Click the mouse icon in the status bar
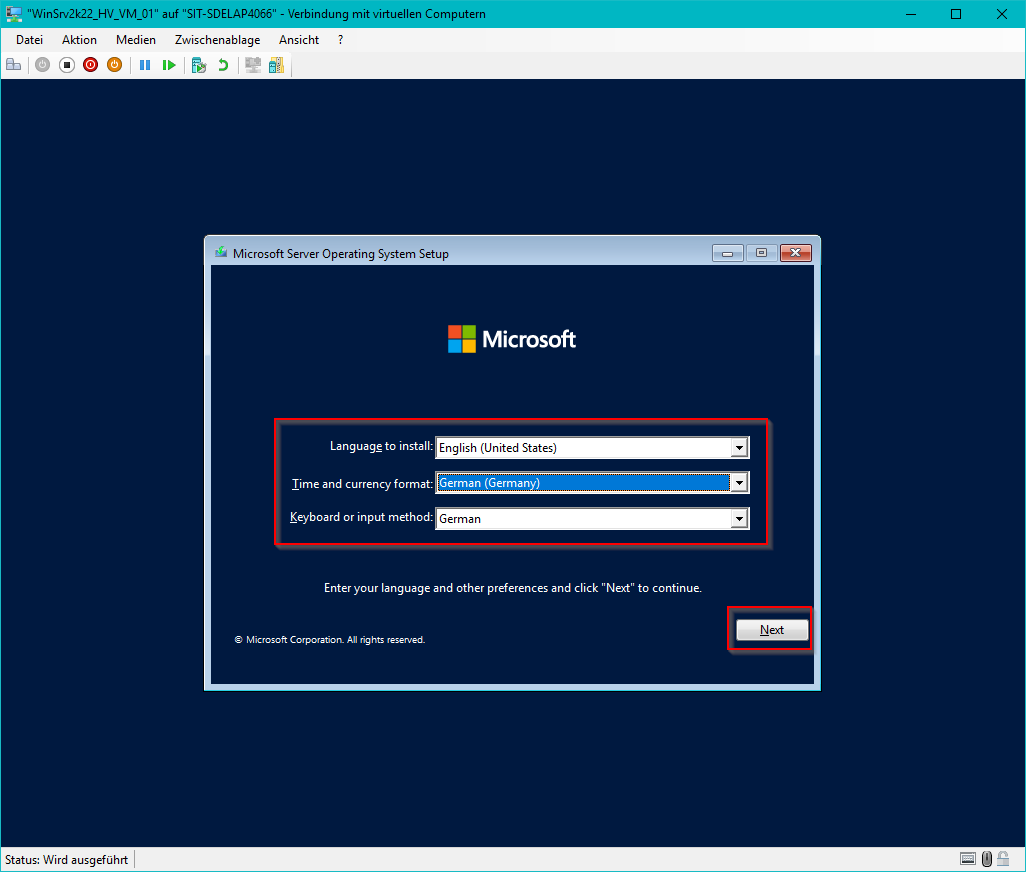This screenshot has width=1026, height=872. pos(987,859)
